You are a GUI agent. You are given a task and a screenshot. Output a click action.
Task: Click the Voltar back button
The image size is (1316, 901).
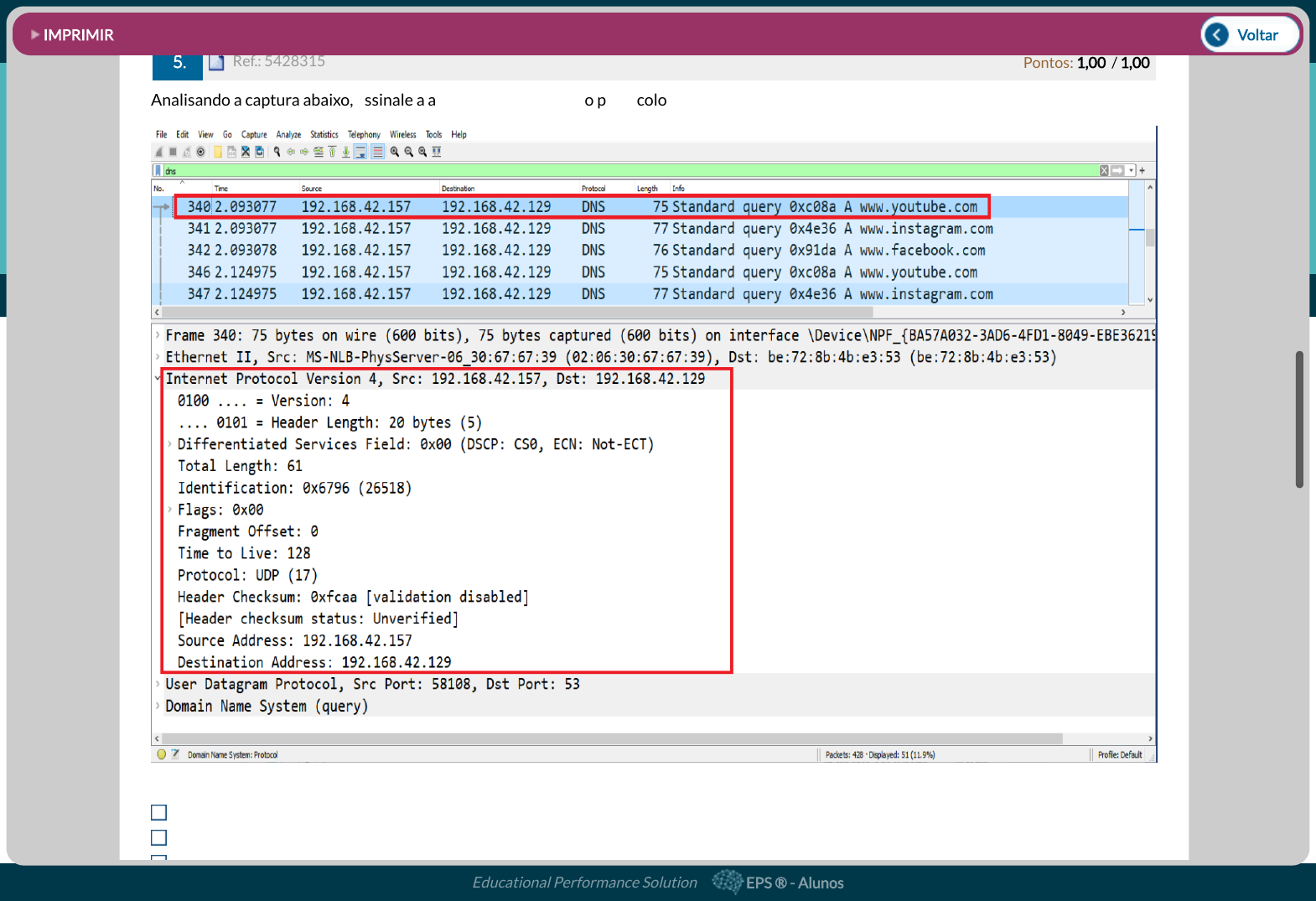point(1249,35)
